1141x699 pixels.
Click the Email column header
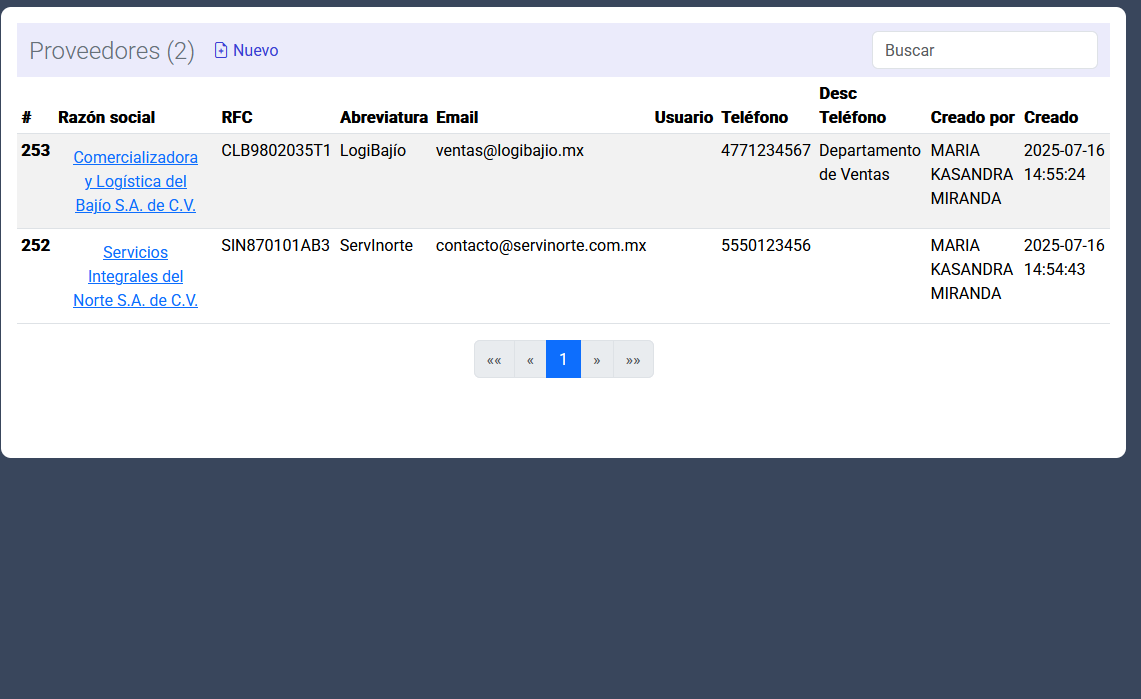tap(457, 117)
